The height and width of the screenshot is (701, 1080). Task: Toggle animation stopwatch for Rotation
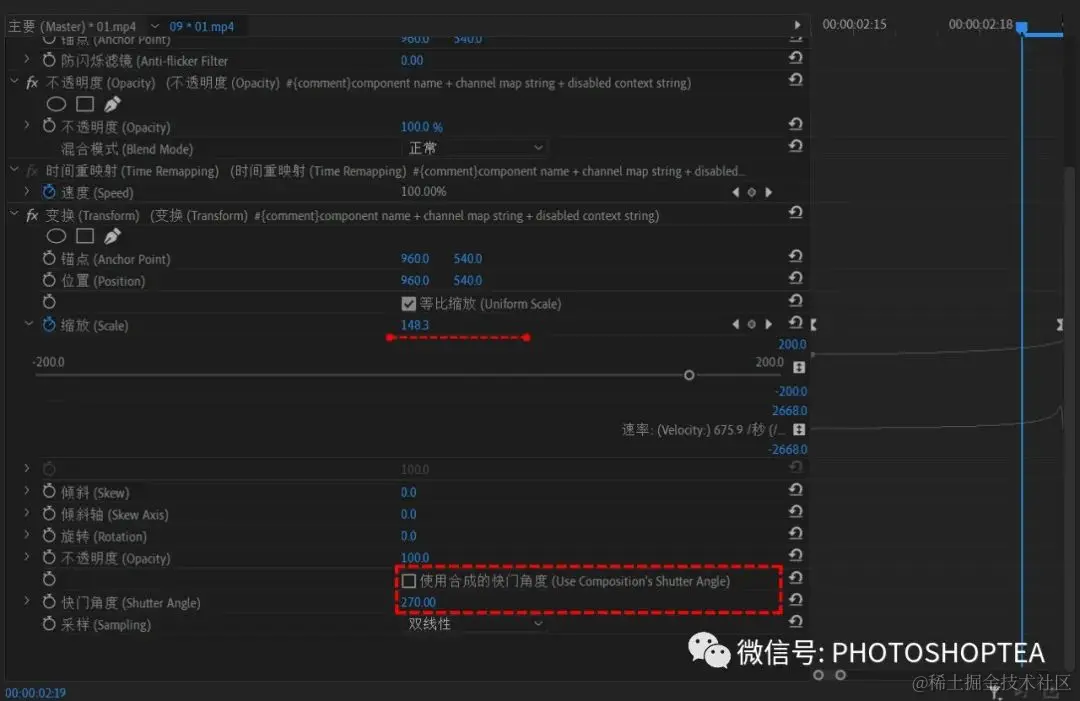click(49, 535)
